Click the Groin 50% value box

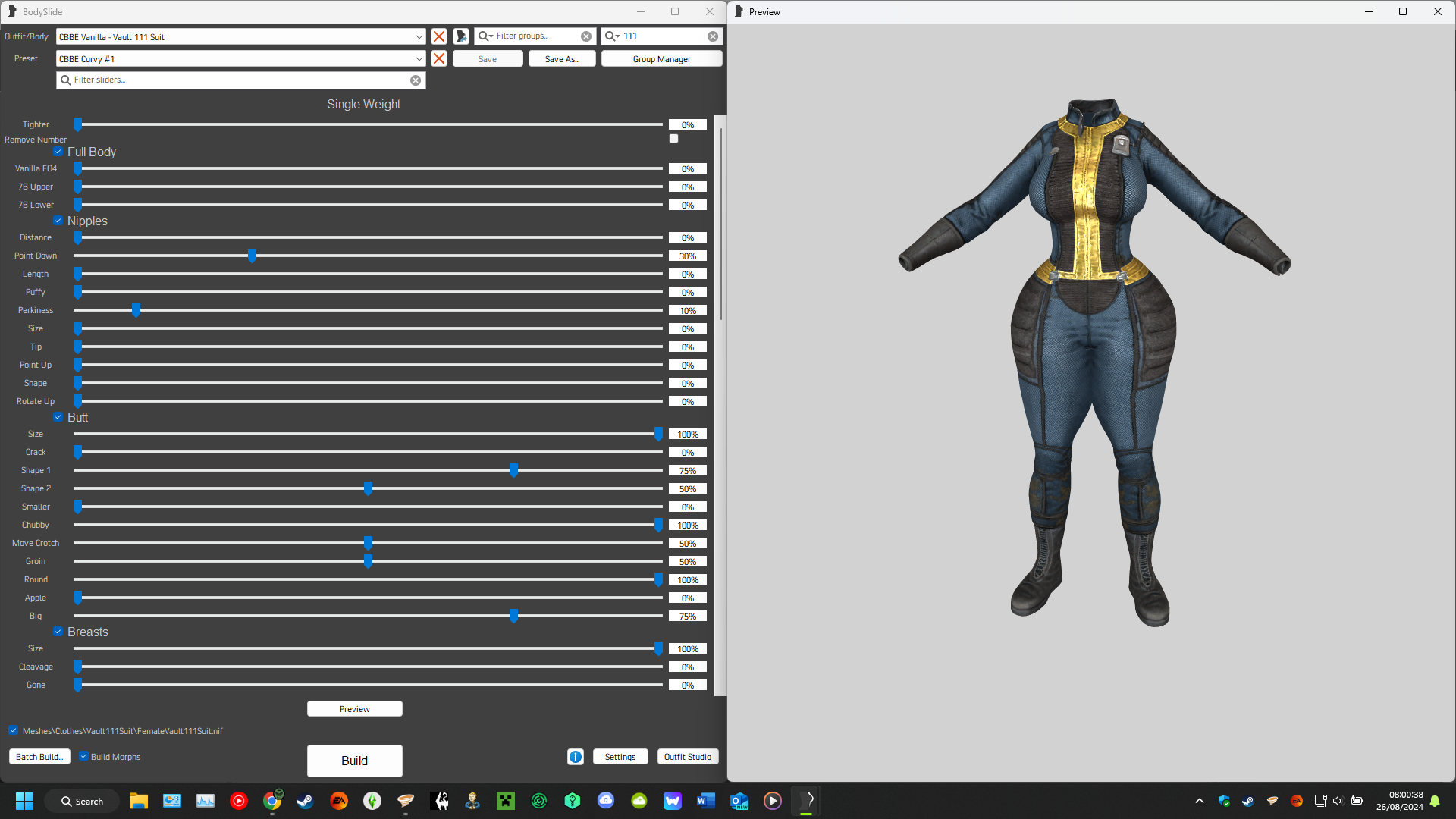tap(688, 561)
